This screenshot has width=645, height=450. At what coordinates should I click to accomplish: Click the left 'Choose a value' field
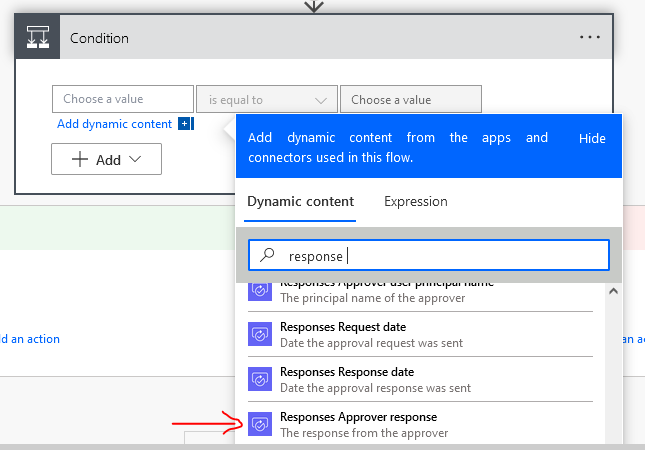pyautogui.click(x=122, y=100)
